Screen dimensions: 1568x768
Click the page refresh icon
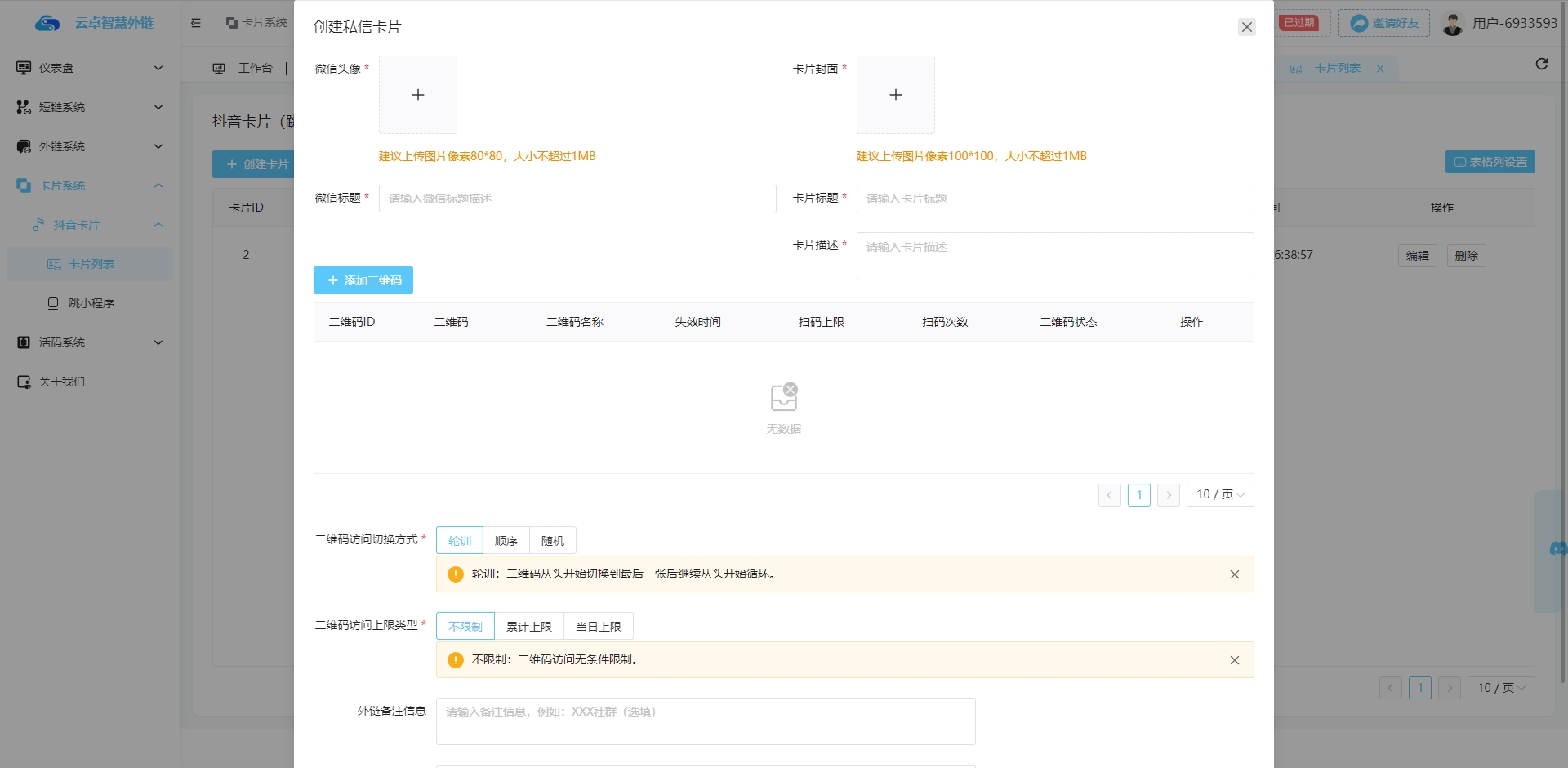tap(1541, 64)
